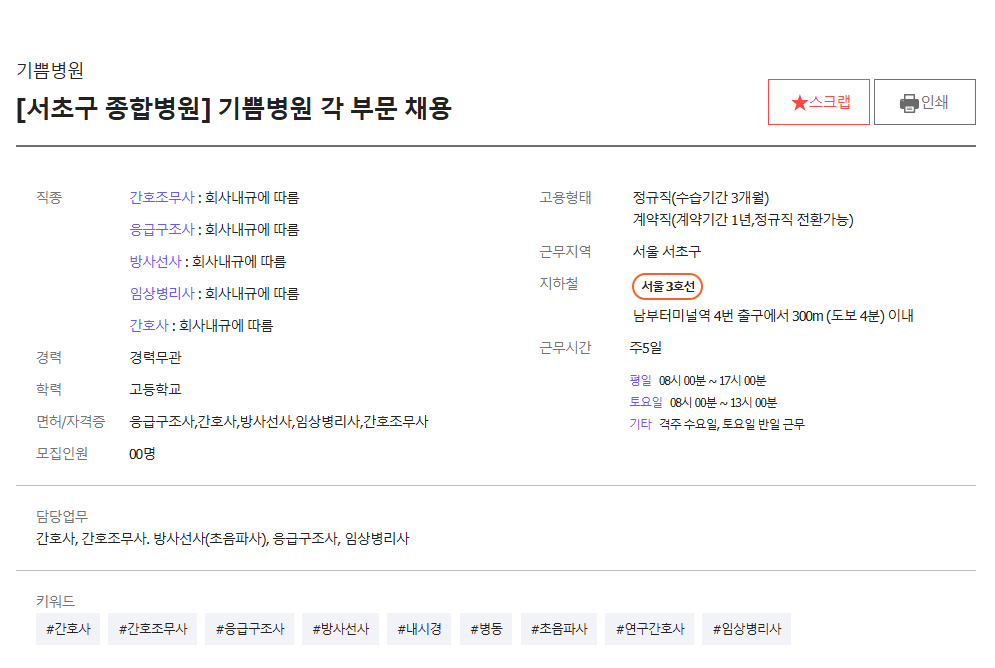Open the #방사선사 keyword tag

(x=340, y=629)
